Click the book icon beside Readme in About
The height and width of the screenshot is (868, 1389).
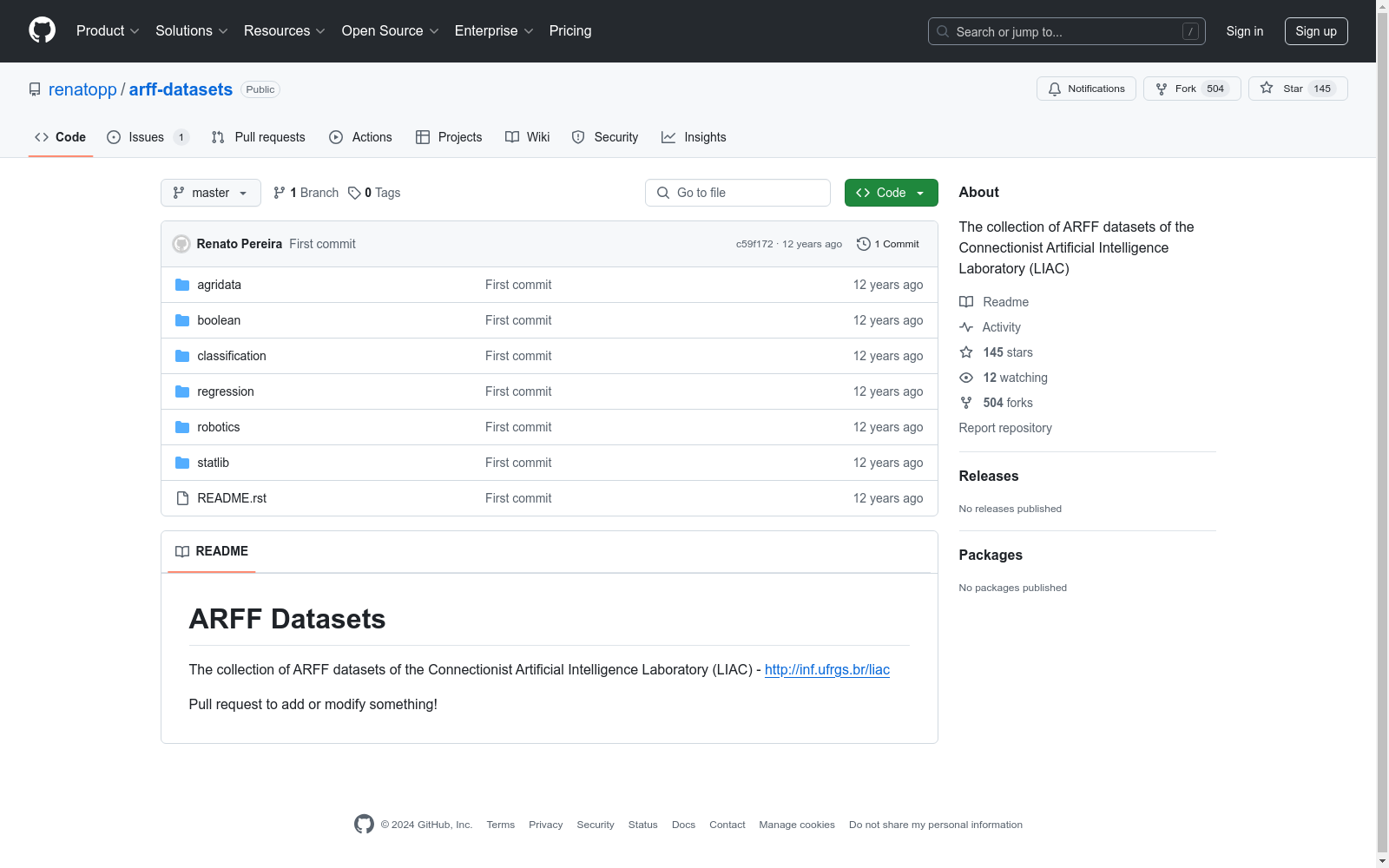966,302
